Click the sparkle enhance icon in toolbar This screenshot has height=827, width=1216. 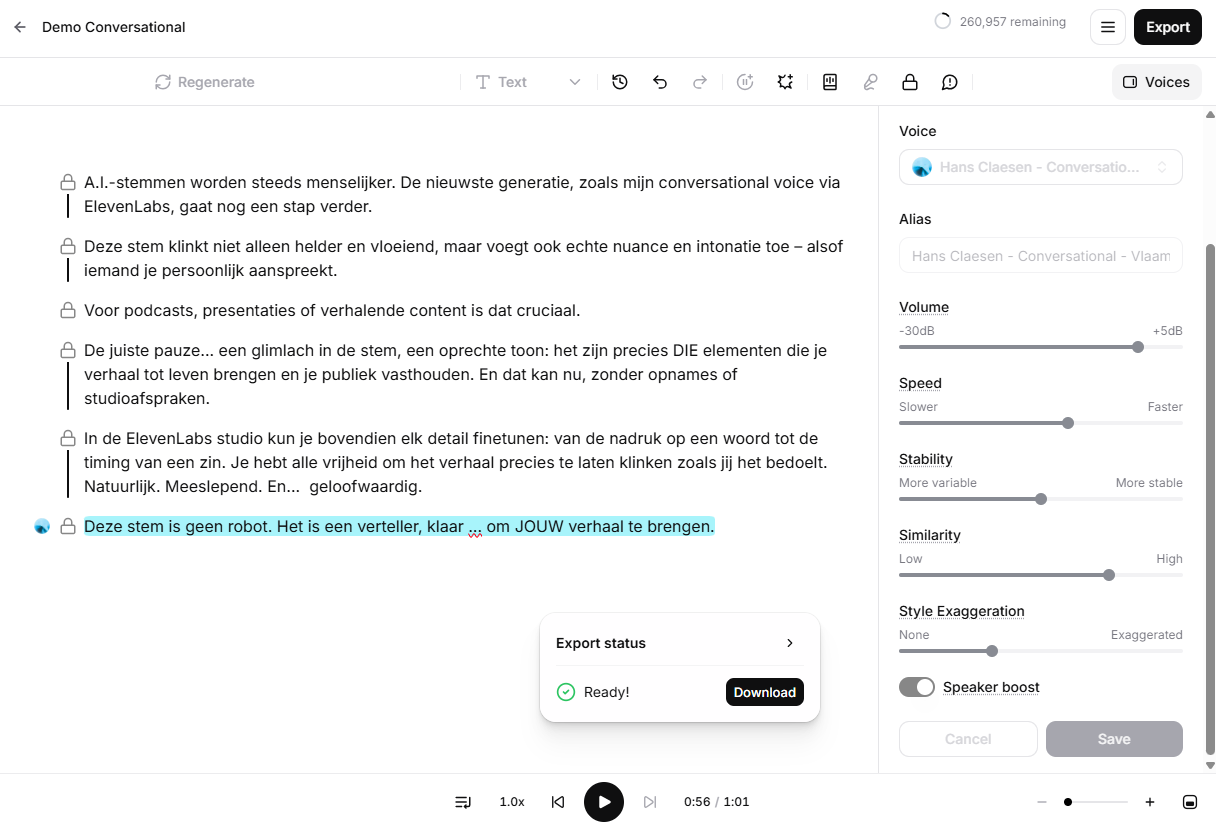tap(785, 82)
